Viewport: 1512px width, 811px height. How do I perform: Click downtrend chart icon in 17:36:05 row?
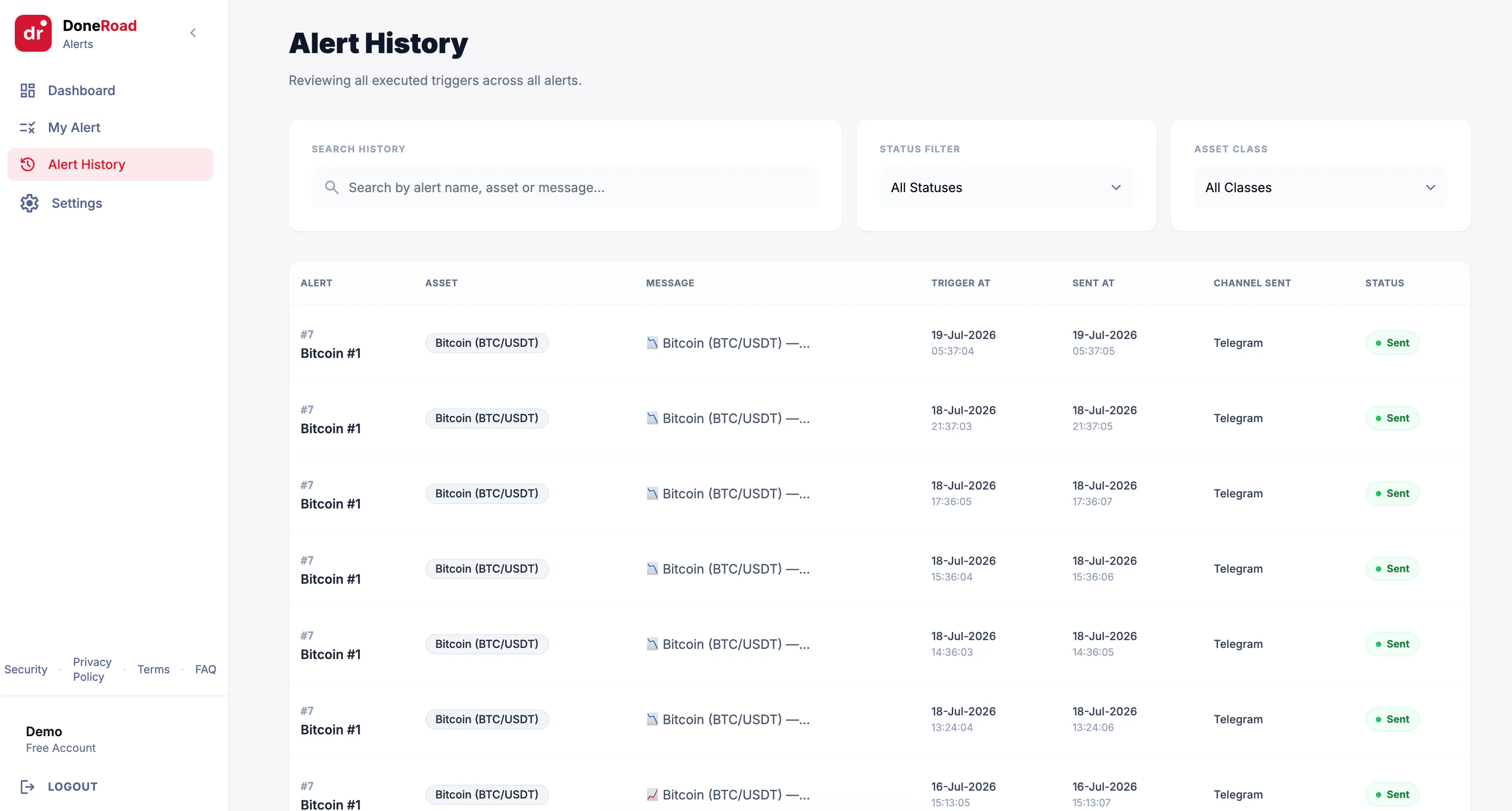click(652, 494)
